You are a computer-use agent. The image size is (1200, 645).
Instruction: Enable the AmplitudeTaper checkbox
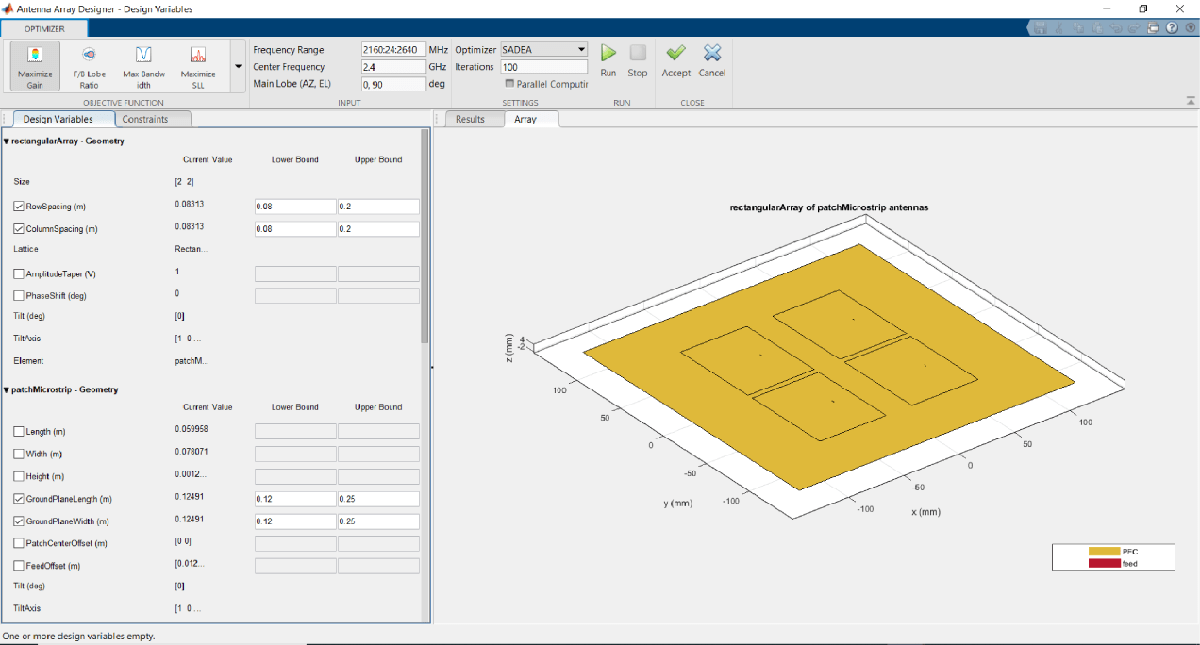[x=20, y=274]
